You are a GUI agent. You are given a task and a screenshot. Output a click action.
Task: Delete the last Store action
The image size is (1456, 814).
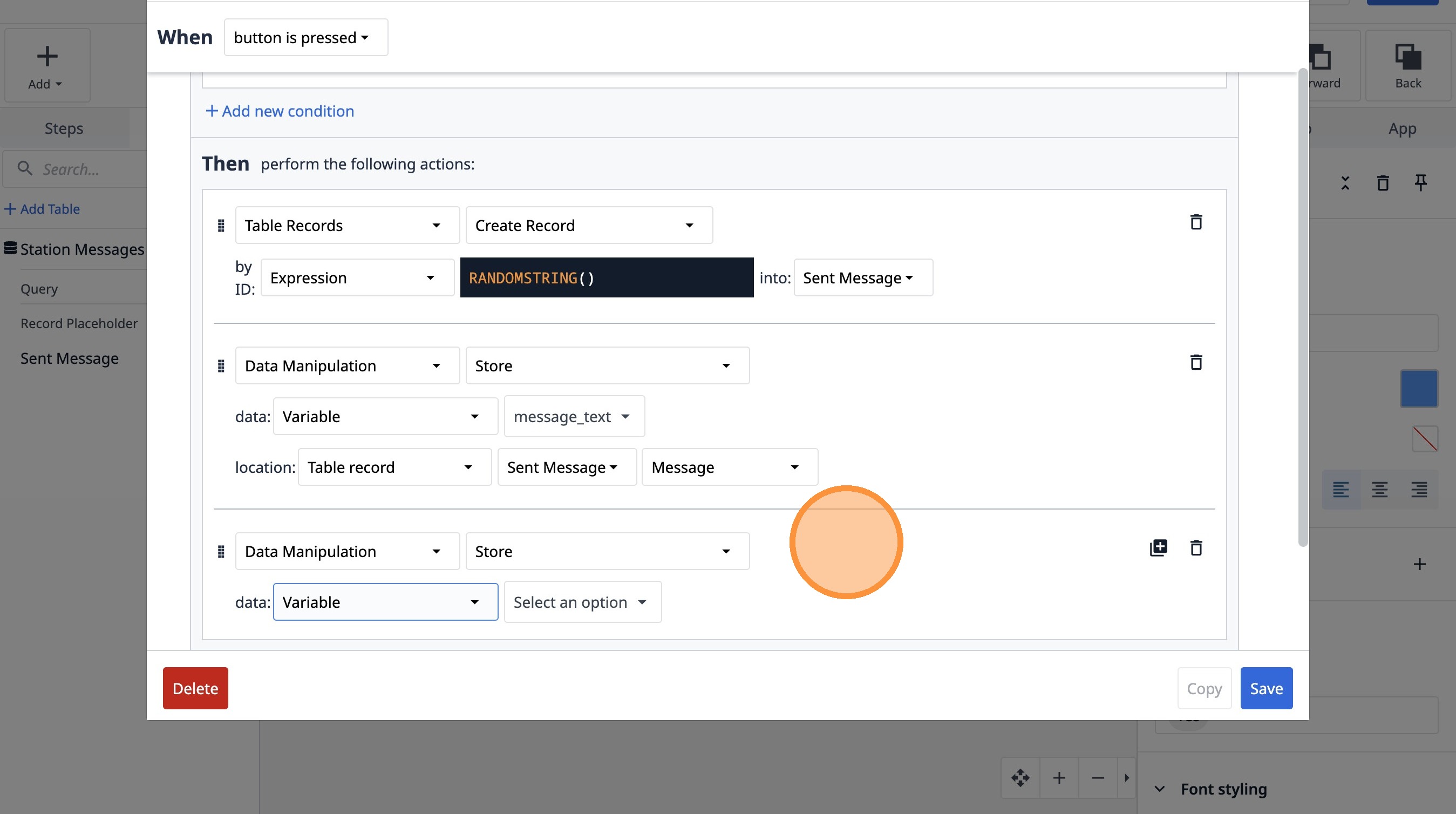point(1196,548)
